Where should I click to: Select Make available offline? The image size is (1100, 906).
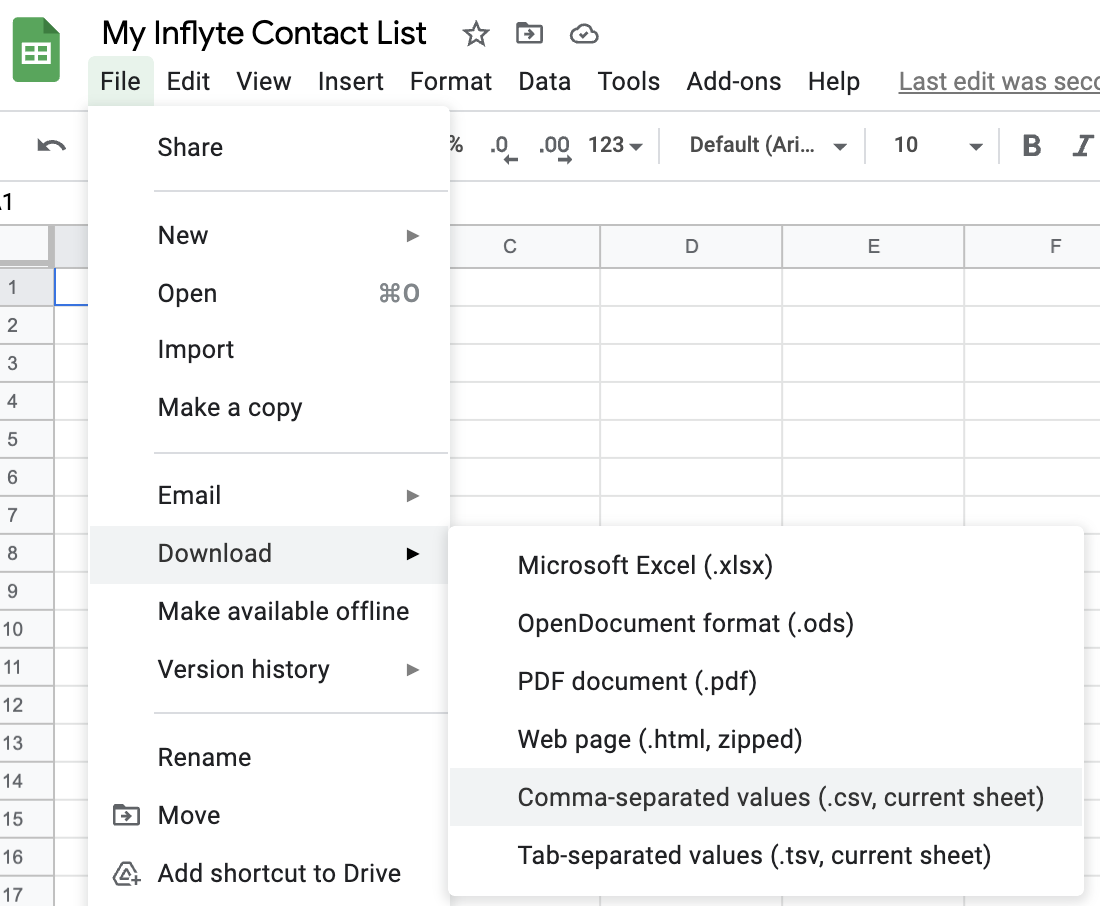(x=269, y=611)
